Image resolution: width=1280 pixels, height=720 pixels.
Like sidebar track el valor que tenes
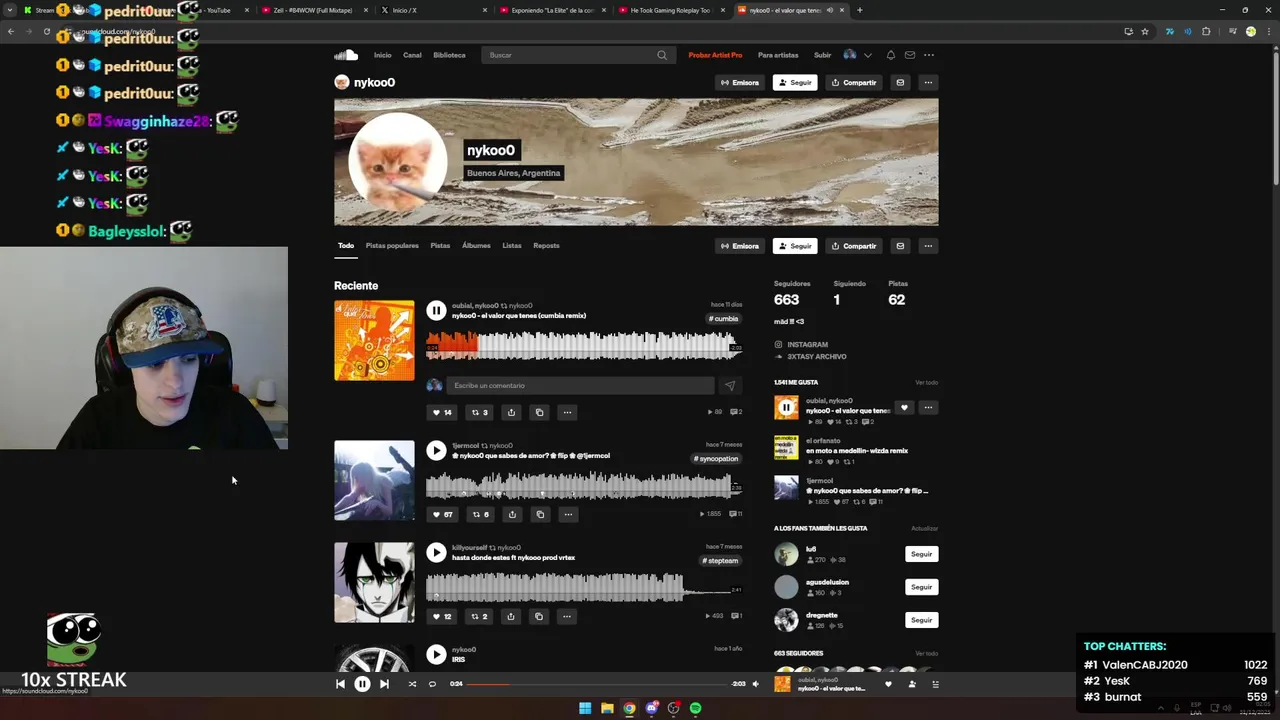pyautogui.click(x=904, y=408)
